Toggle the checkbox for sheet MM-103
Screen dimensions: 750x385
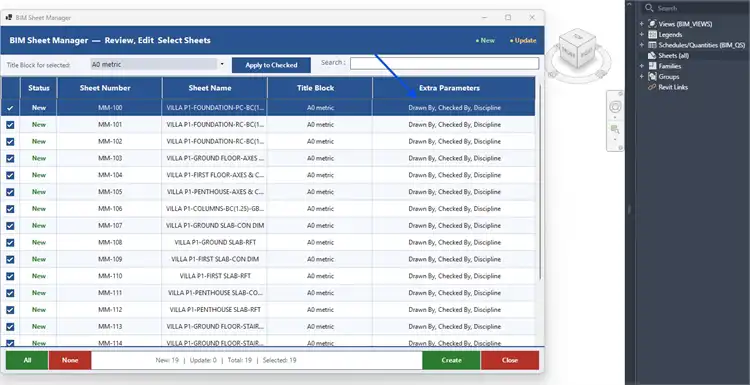(10, 158)
